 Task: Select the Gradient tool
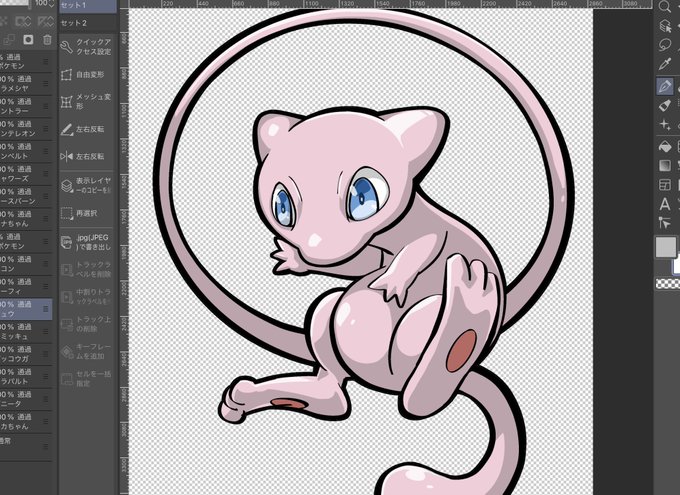(664, 166)
